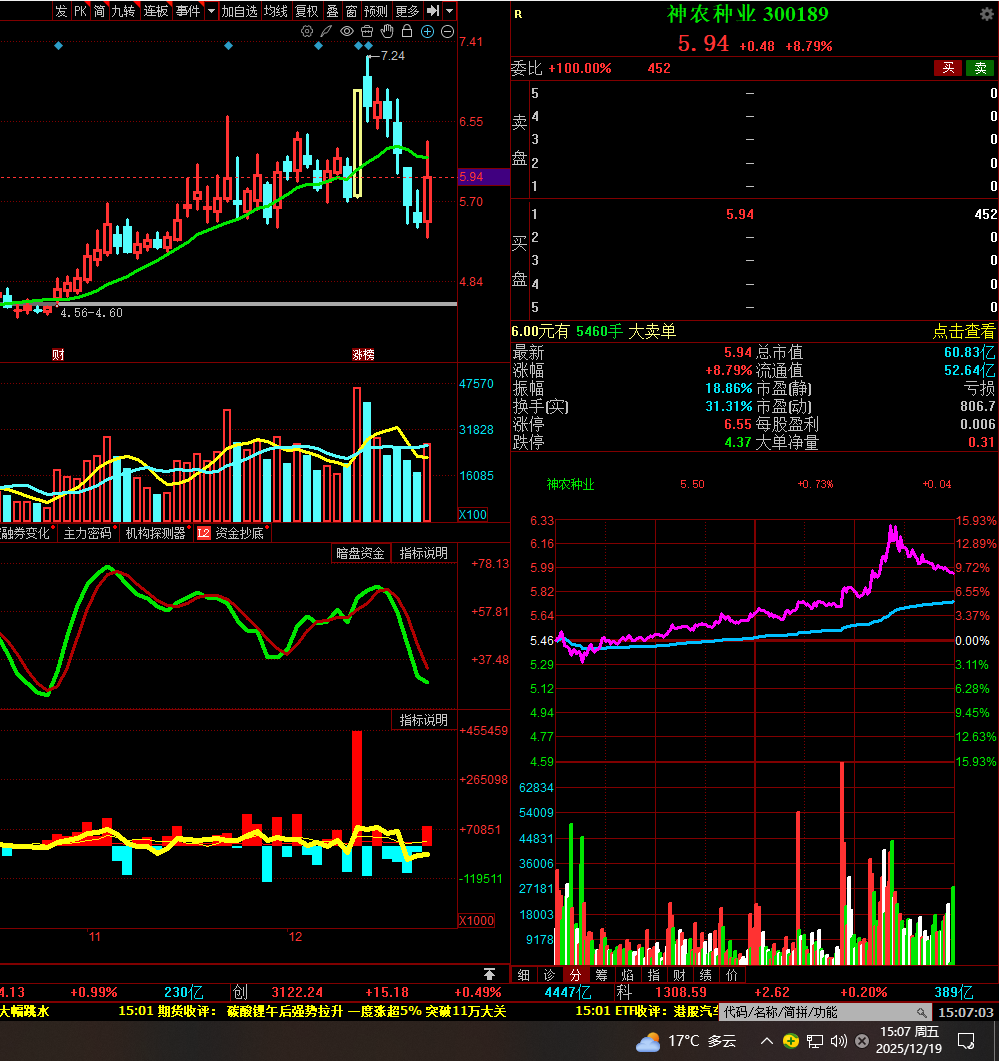
Task: Open network status icon in taskbar
Action: (x=815, y=1041)
